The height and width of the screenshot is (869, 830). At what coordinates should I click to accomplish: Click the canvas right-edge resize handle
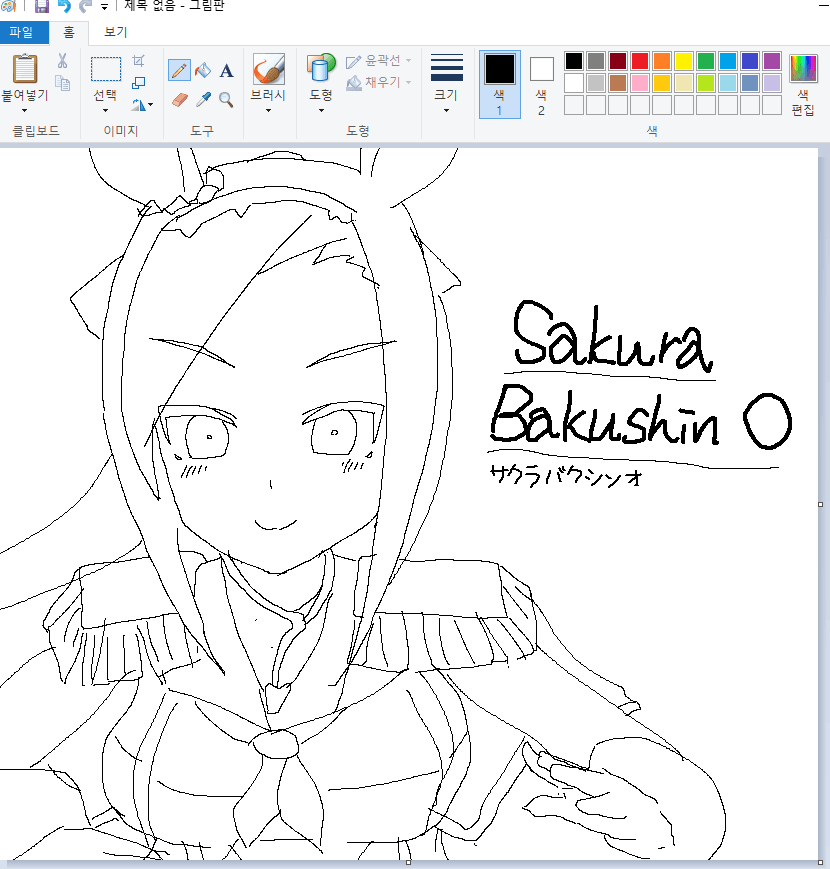(x=821, y=504)
